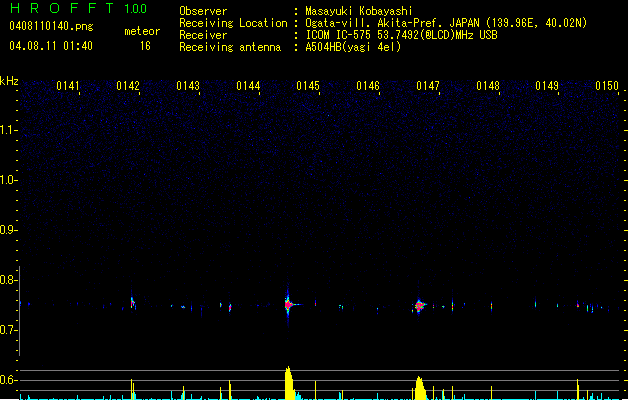The image size is (629, 400).
Task: Click the yellow power peak near 0147
Action: [420, 388]
